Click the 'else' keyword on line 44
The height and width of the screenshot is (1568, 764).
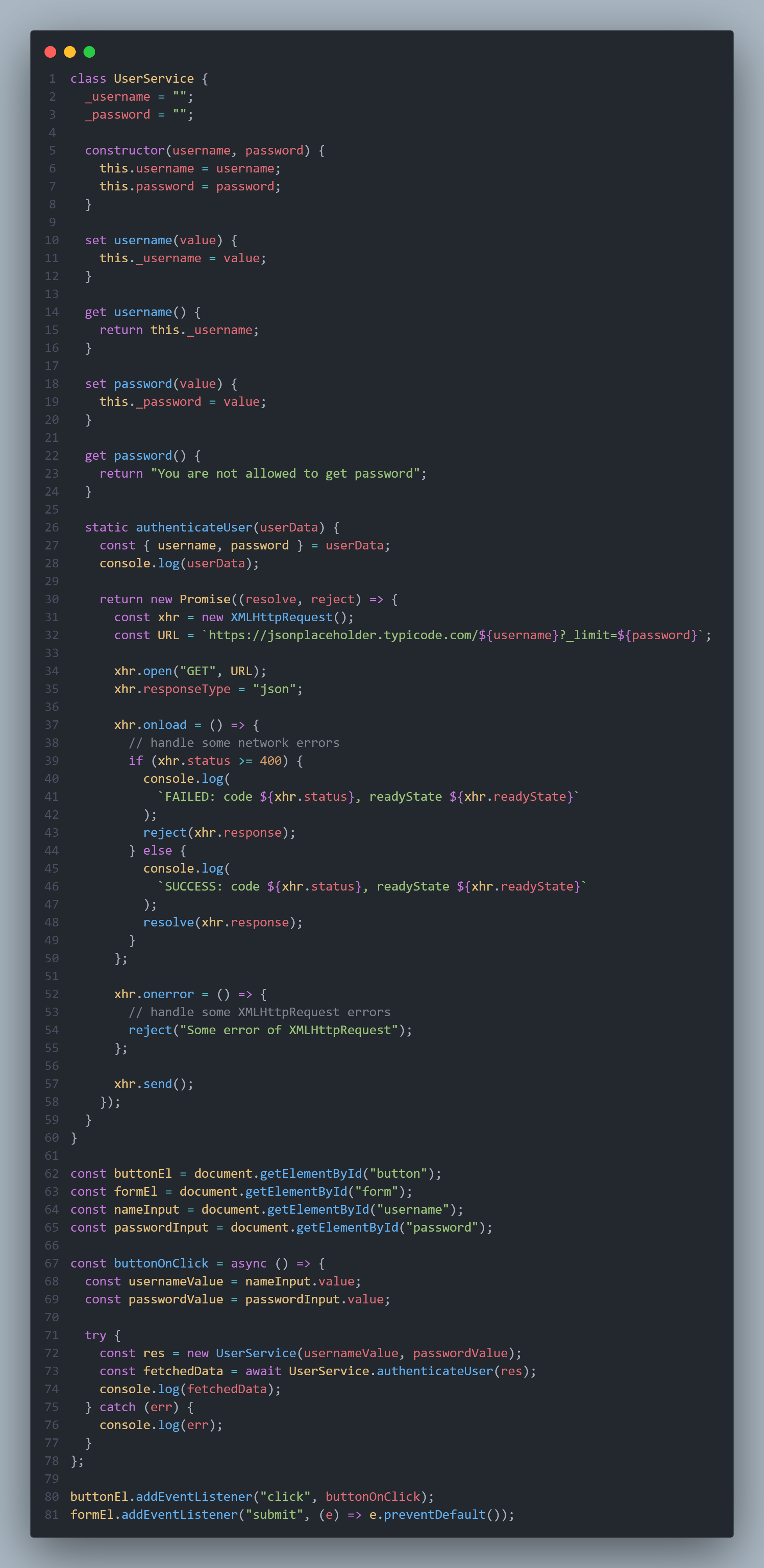(x=158, y=851)
